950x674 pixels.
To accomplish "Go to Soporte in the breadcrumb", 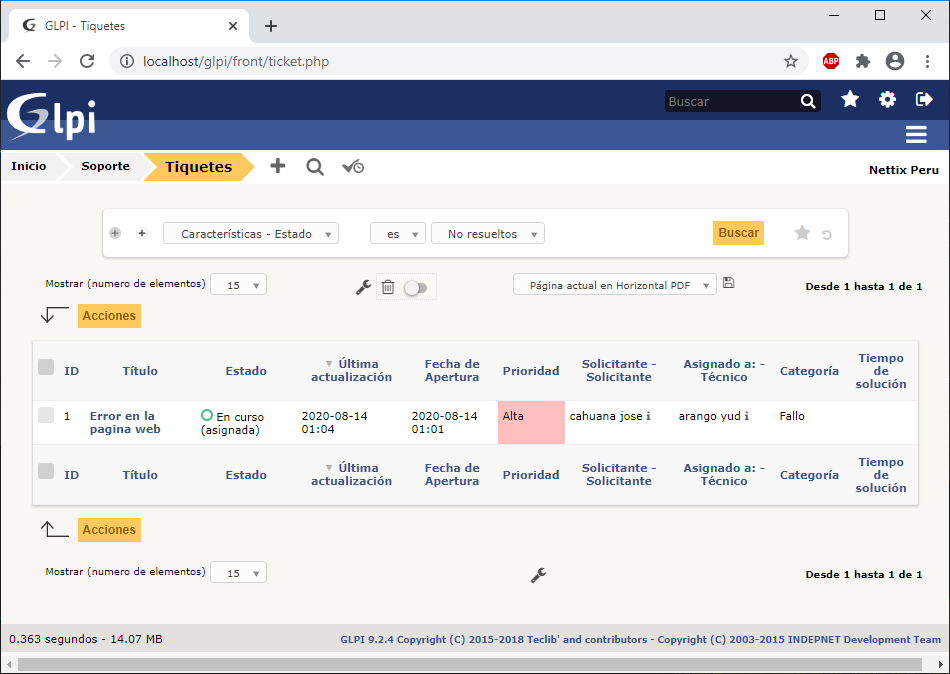I will coord(105,166).
